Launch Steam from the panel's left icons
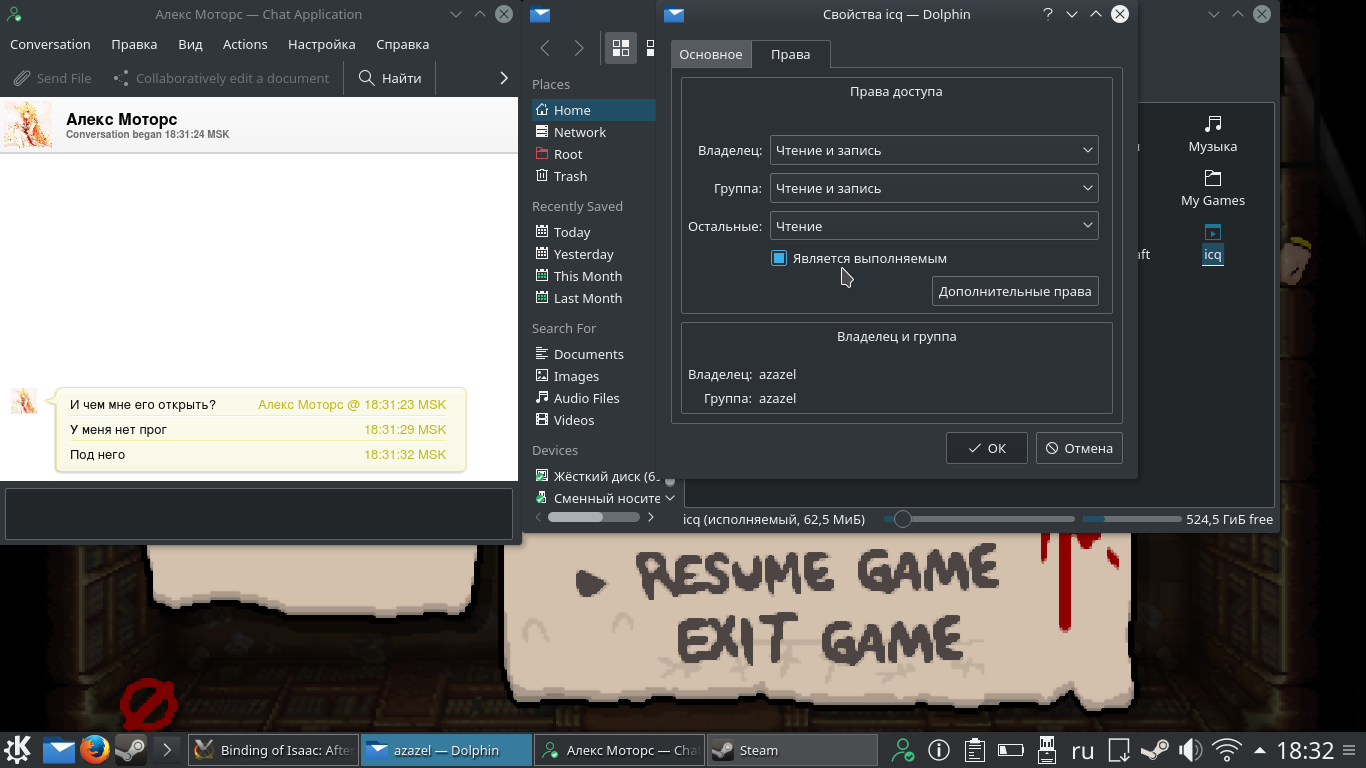 [130, 749]
